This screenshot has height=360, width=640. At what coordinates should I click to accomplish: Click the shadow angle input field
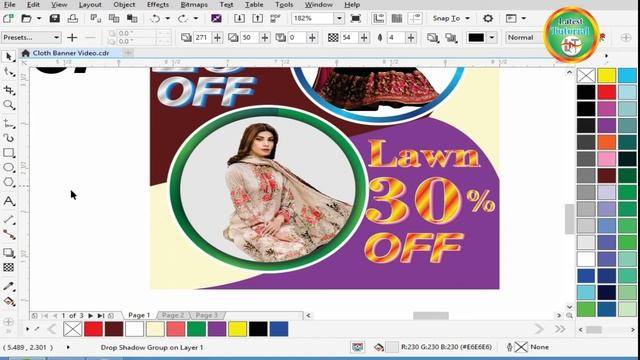(x=201, y=38)
